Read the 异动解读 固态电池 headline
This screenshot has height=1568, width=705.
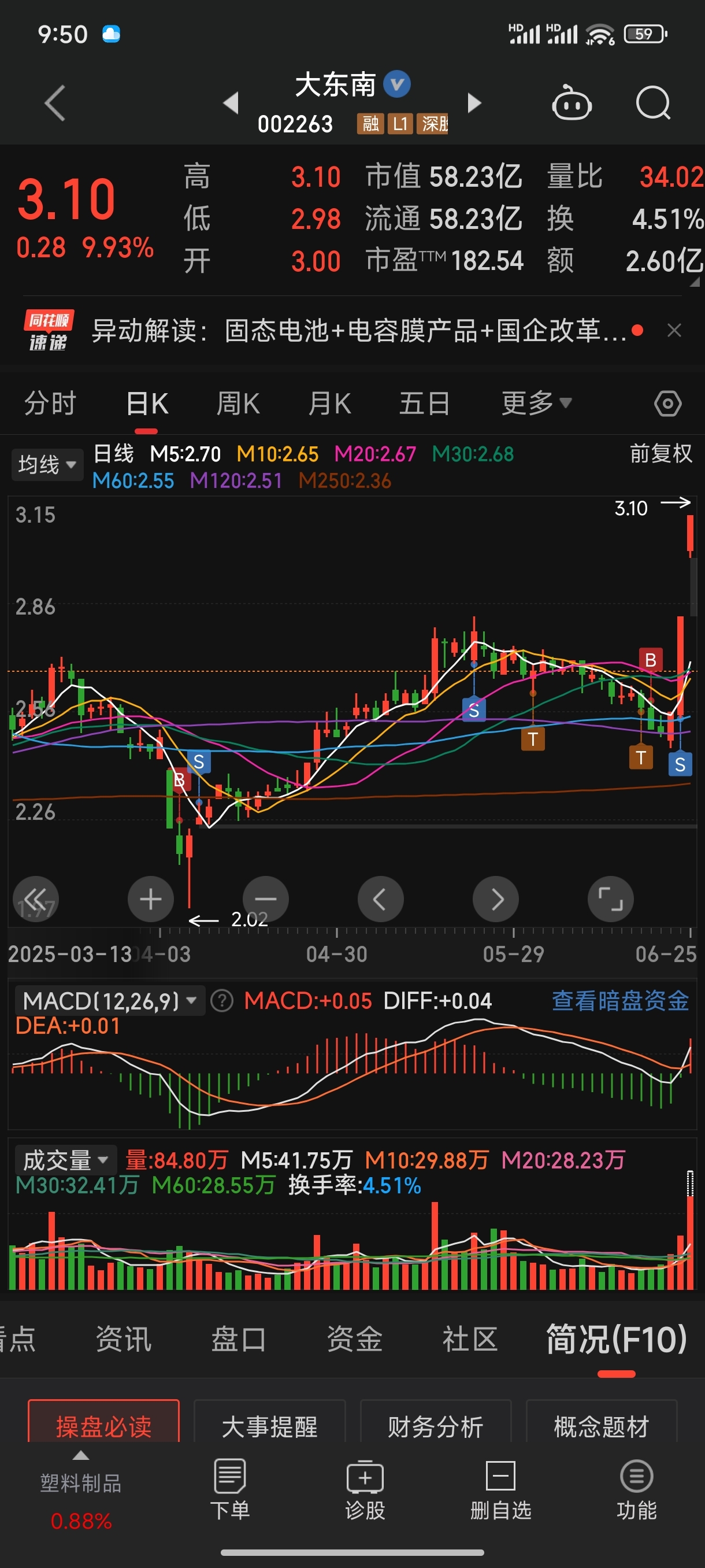point(359,331)
